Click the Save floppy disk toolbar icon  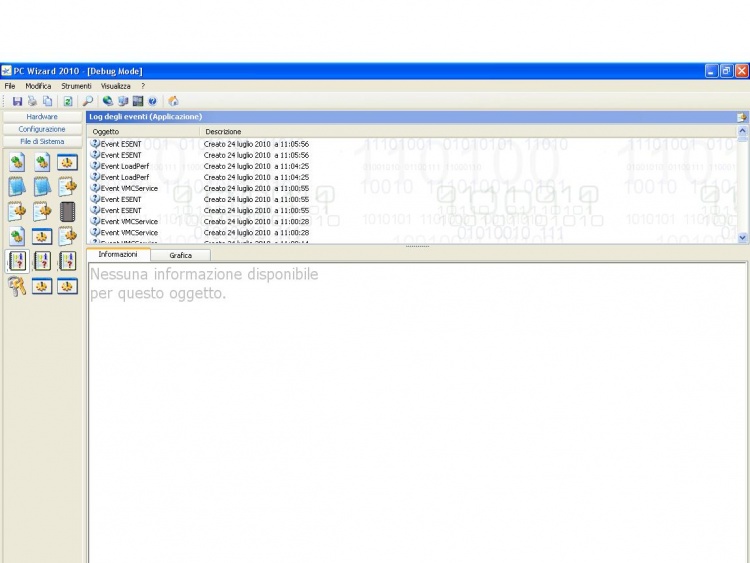point(17,101)
